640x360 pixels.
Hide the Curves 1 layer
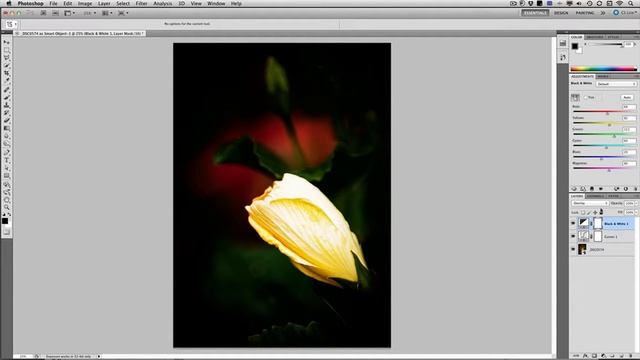pyautogui.click(x=573, y=236)
